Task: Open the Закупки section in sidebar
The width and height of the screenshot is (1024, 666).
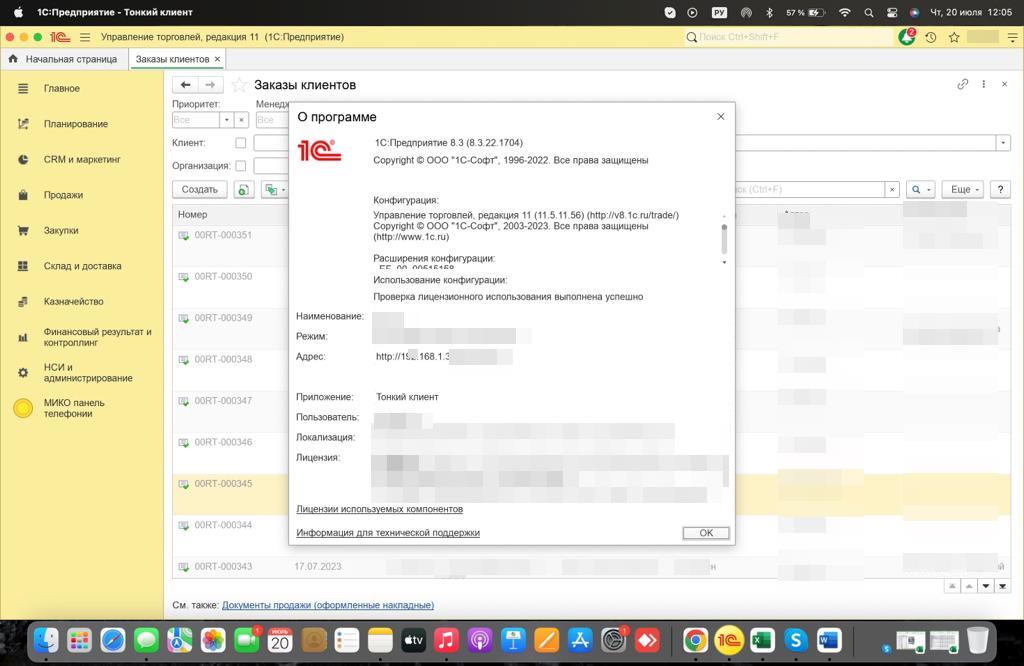Action: pyautogui.click(x=60, y=230)
